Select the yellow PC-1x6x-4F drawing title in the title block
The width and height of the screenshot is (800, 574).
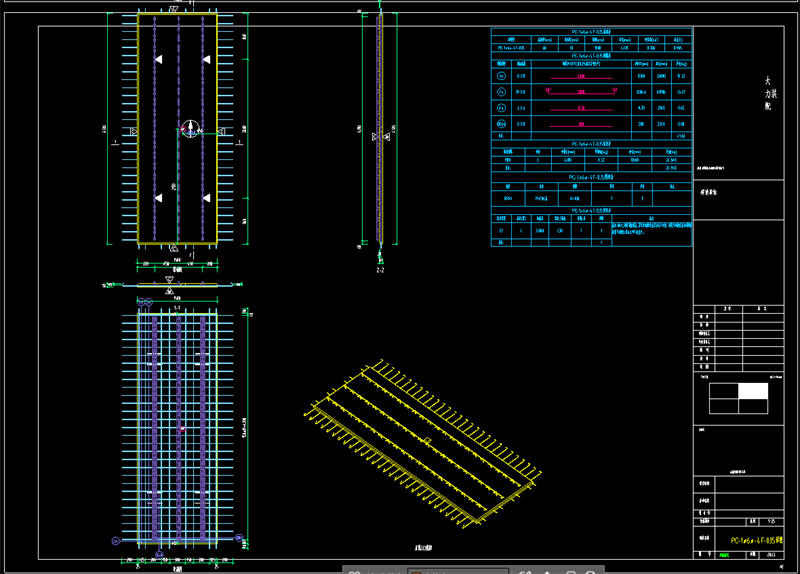pos(757,540)
